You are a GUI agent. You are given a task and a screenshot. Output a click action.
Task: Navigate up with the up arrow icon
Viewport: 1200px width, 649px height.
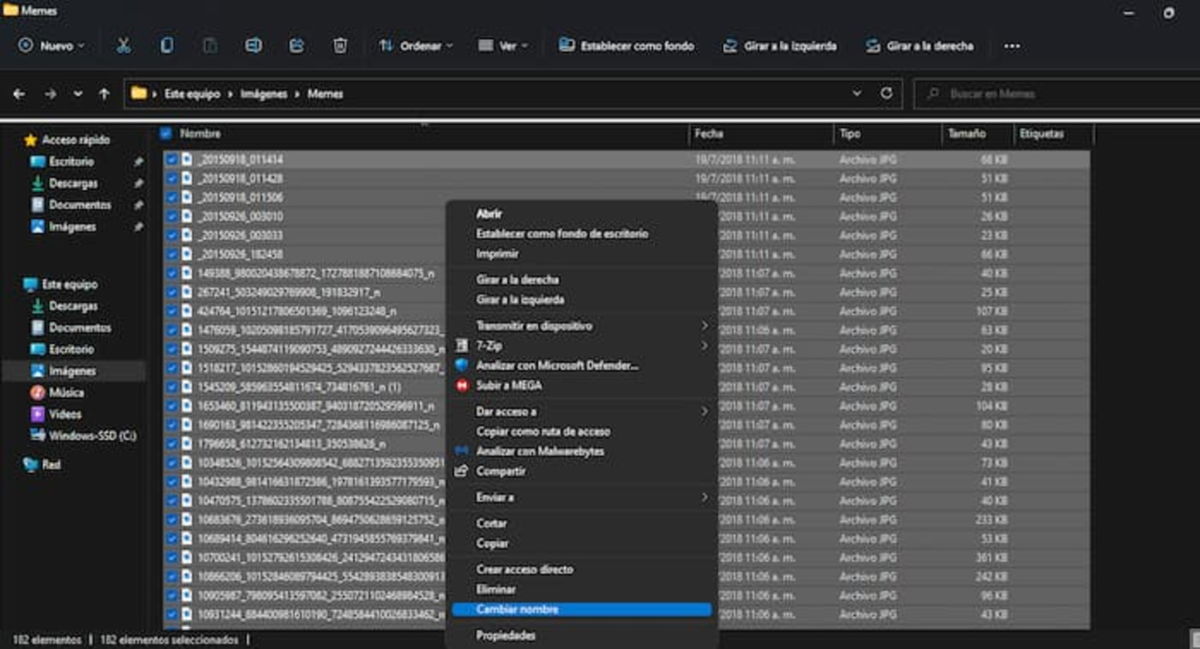coord(104,94)
